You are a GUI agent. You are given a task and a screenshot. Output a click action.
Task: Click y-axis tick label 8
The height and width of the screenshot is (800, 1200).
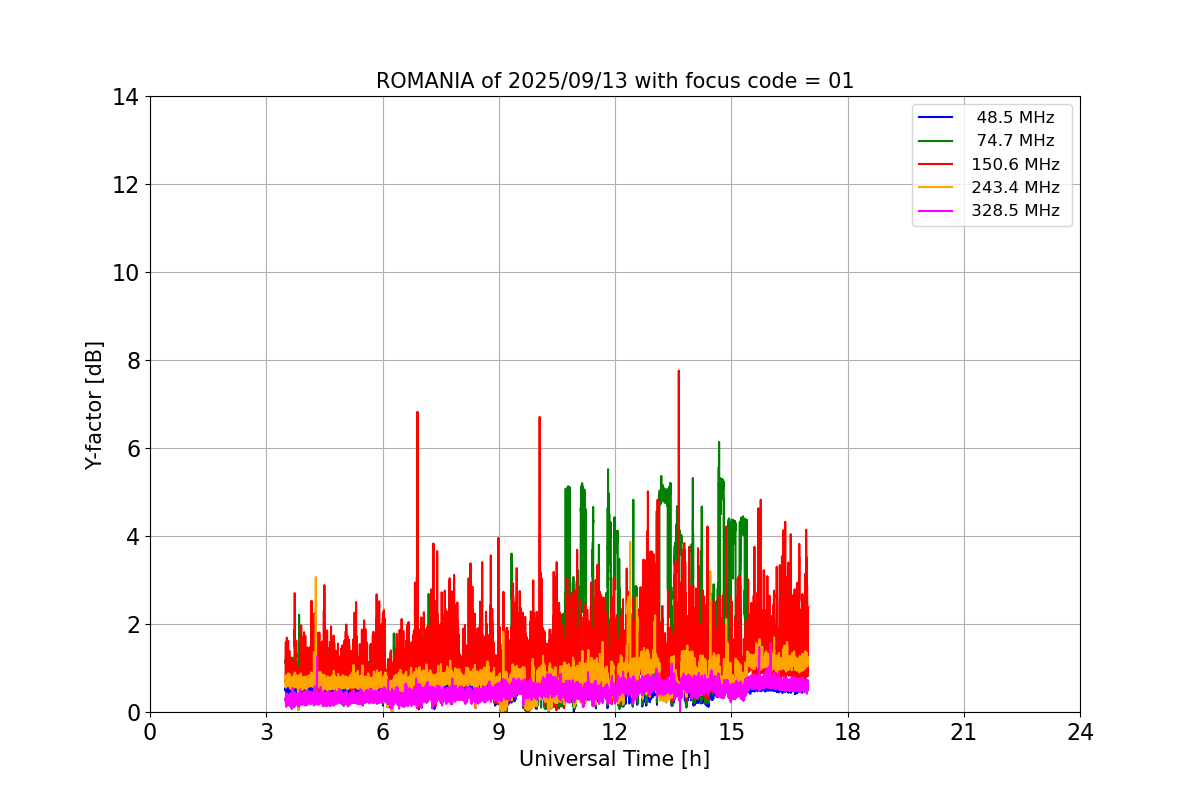132,361
